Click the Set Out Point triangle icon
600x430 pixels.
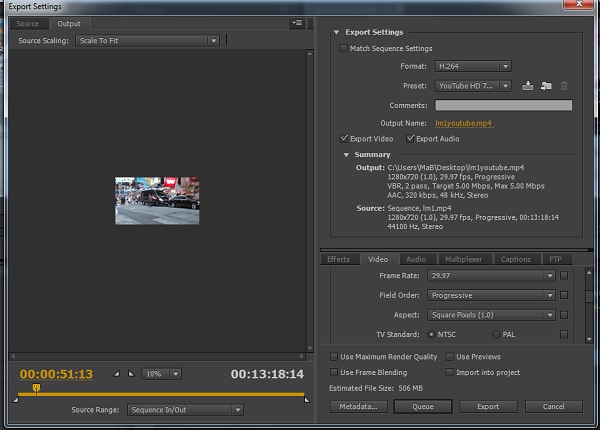tap(130, 374)
